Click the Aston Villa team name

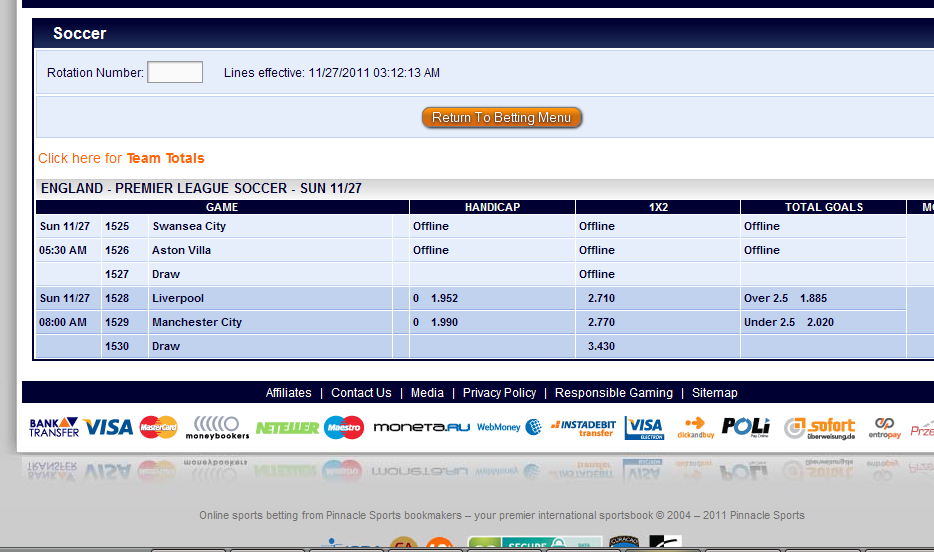pyautogui.click(x=181, y=250)
